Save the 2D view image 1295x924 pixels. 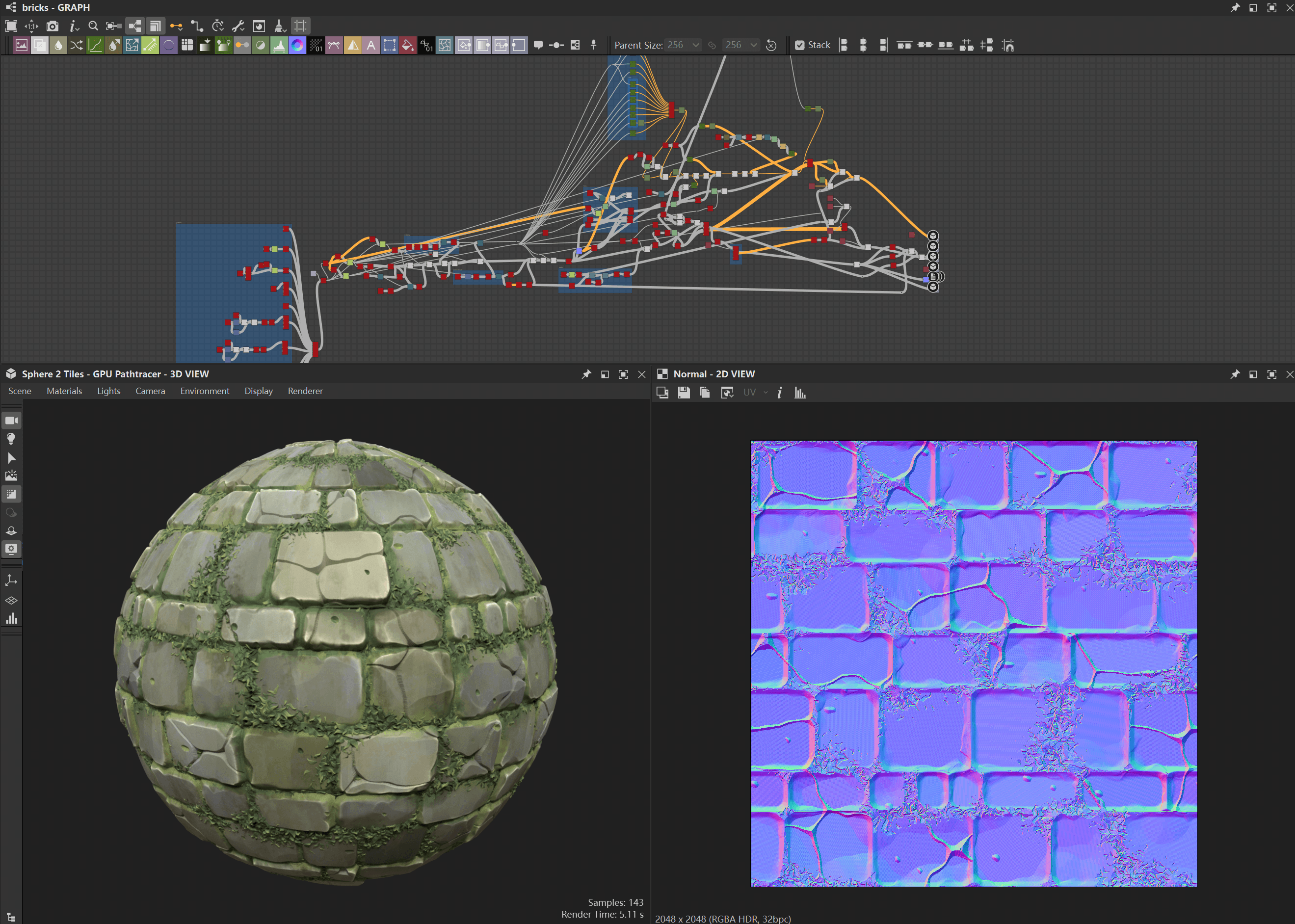pos(684,393)
